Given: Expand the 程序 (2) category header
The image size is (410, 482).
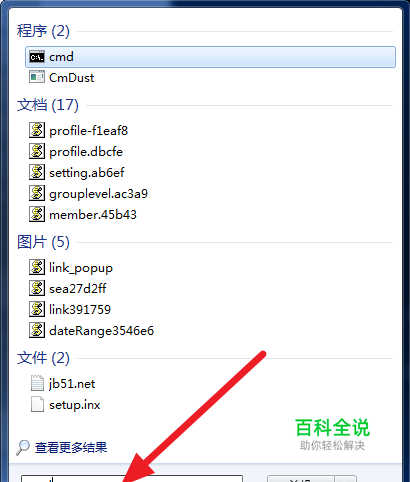Looking at the screenshot, I should tap(43, 31).
